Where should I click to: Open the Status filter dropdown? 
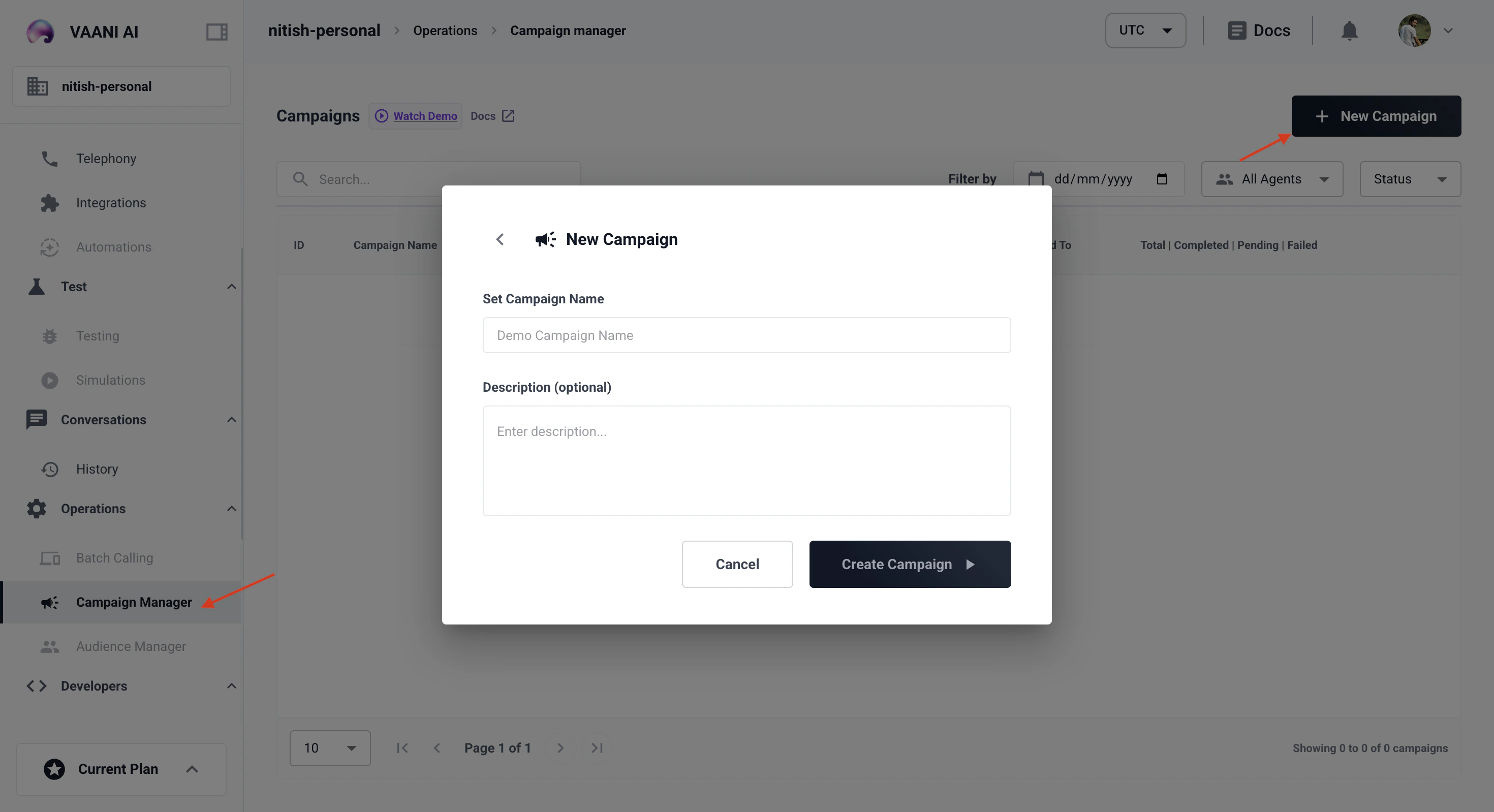click(x=1410, y=179)
